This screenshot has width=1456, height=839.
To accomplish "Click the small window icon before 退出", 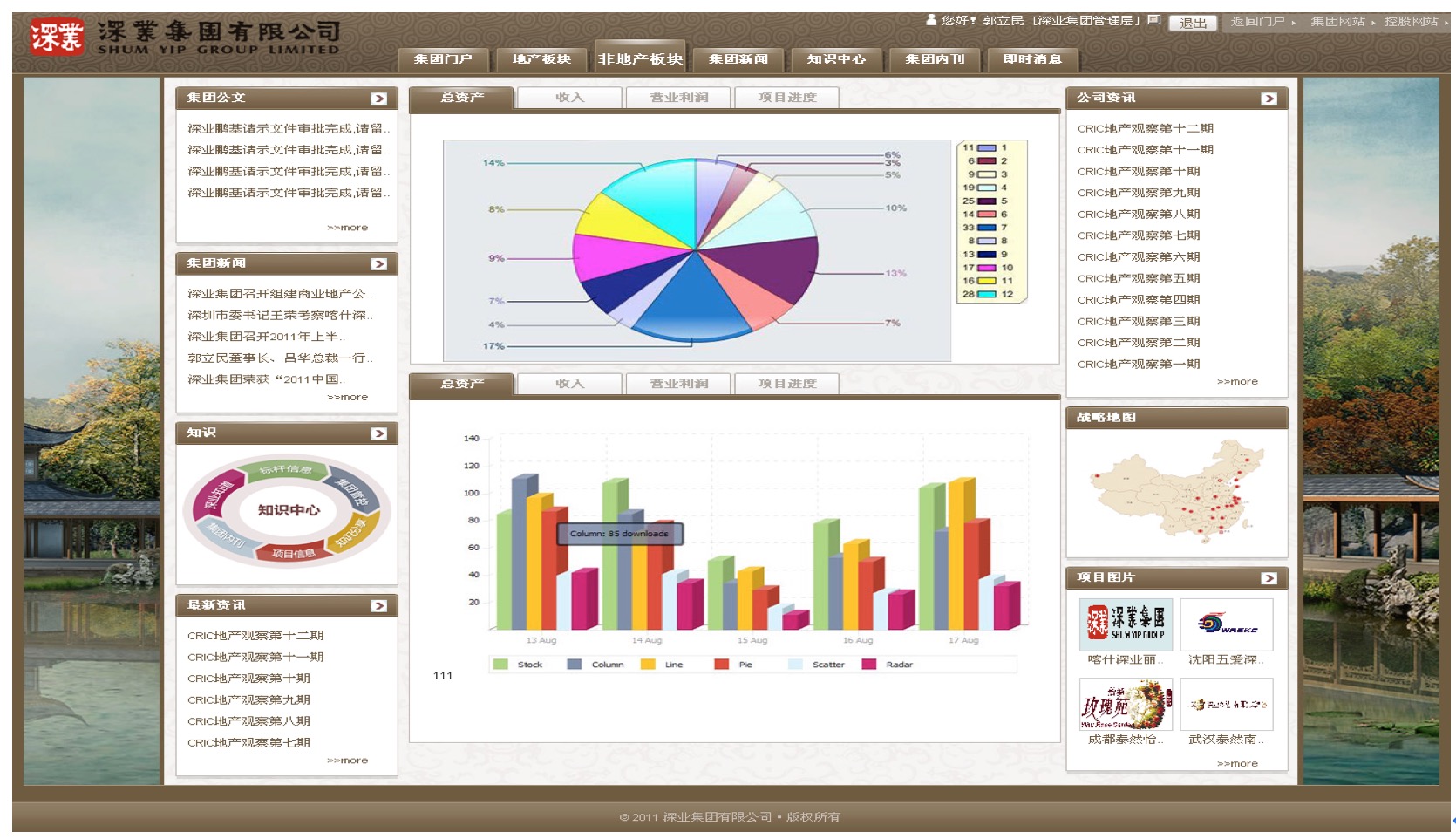I will (1154, 20).
